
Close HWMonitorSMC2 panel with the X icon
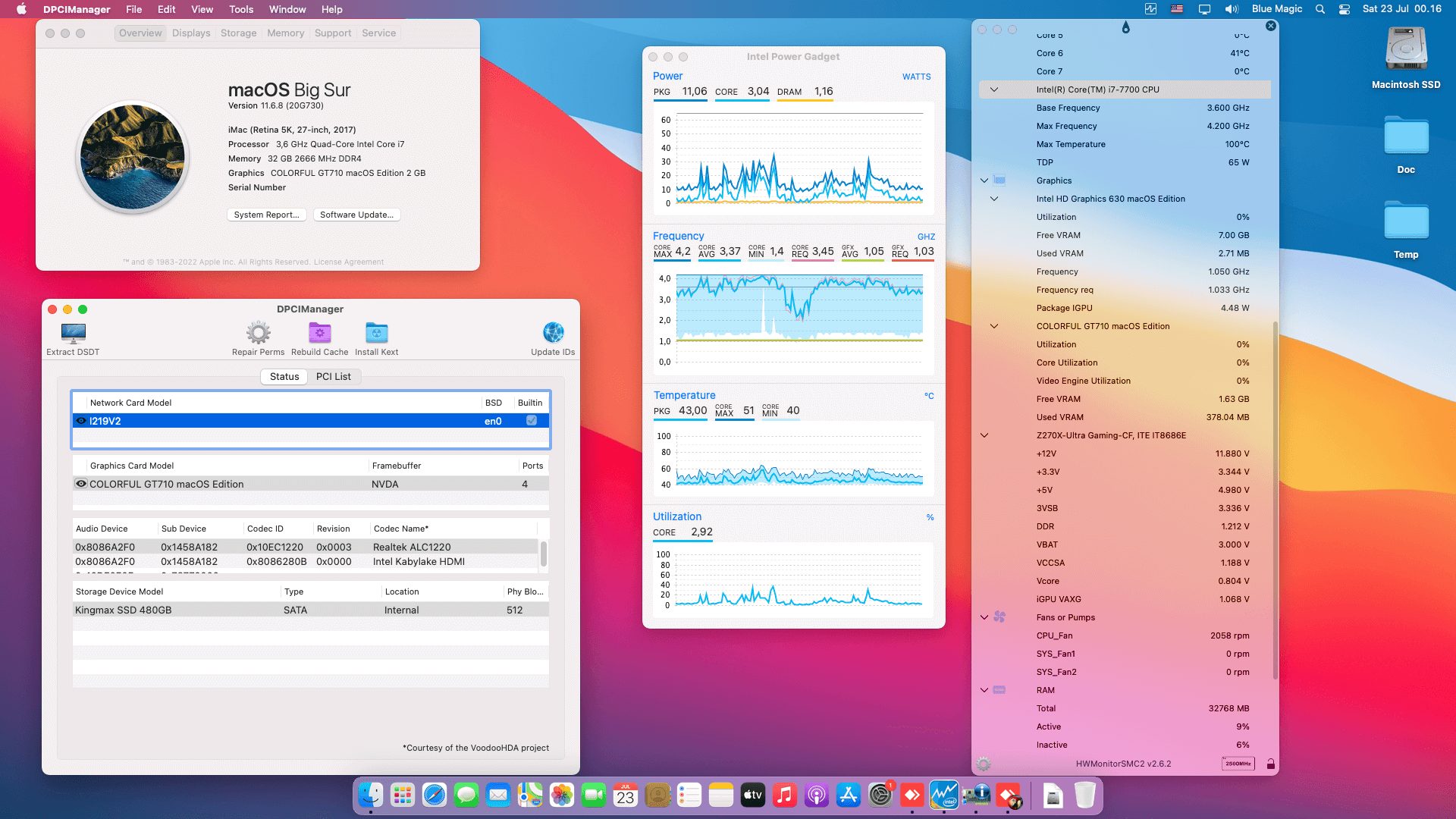tap(1271, 26)
